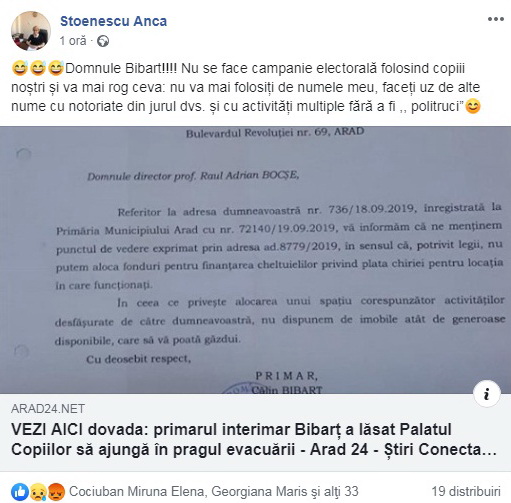Click the angry reaction emoji icon
The height and width of the screenshot is (503, 511).
pos(56,492)
